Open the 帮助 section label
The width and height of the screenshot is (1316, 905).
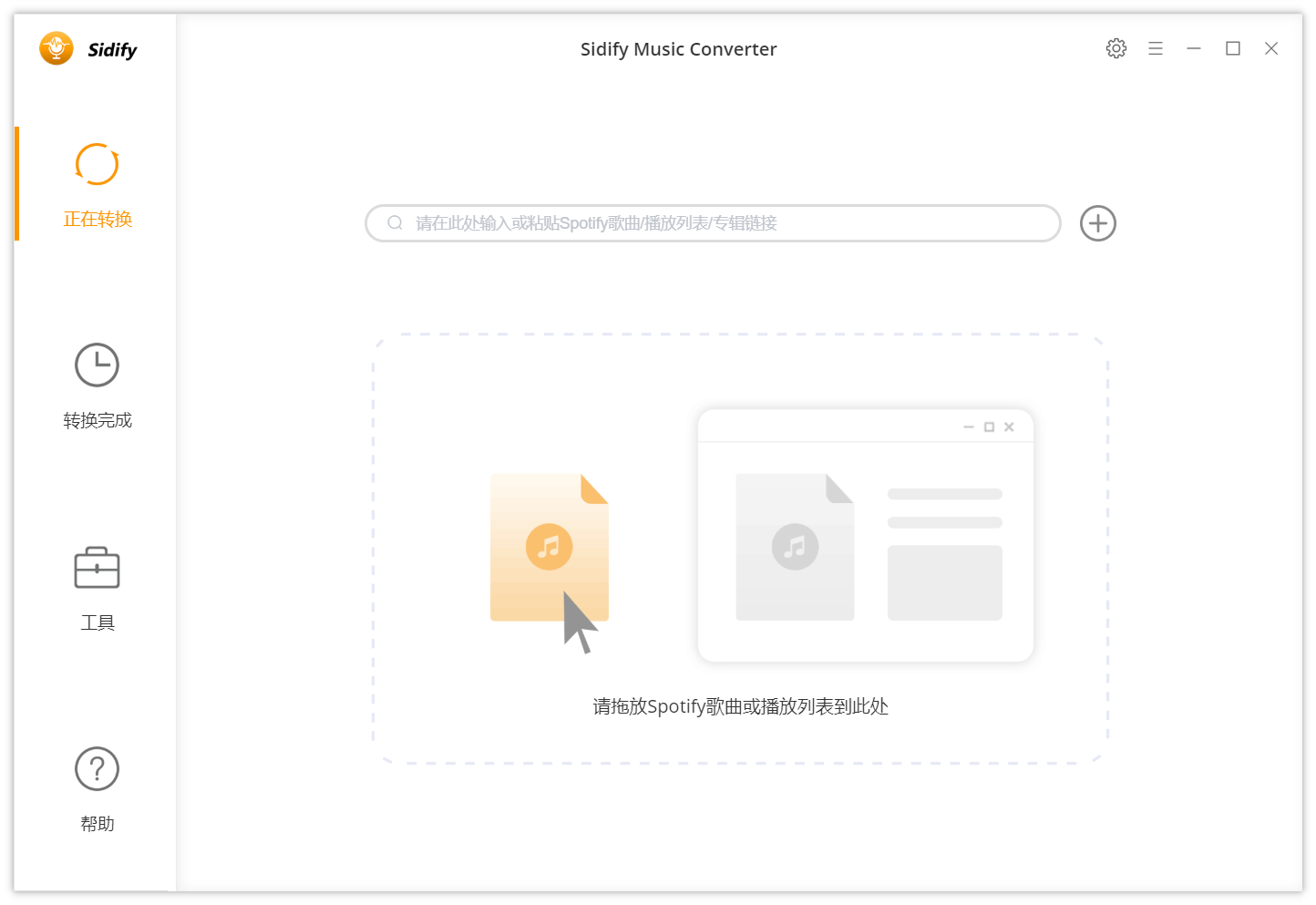click(97, 823)
